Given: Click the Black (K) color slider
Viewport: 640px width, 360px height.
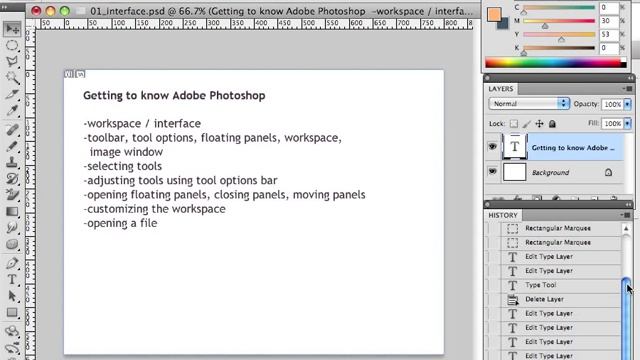Looking at the screenshot, I should coord(559,48).
